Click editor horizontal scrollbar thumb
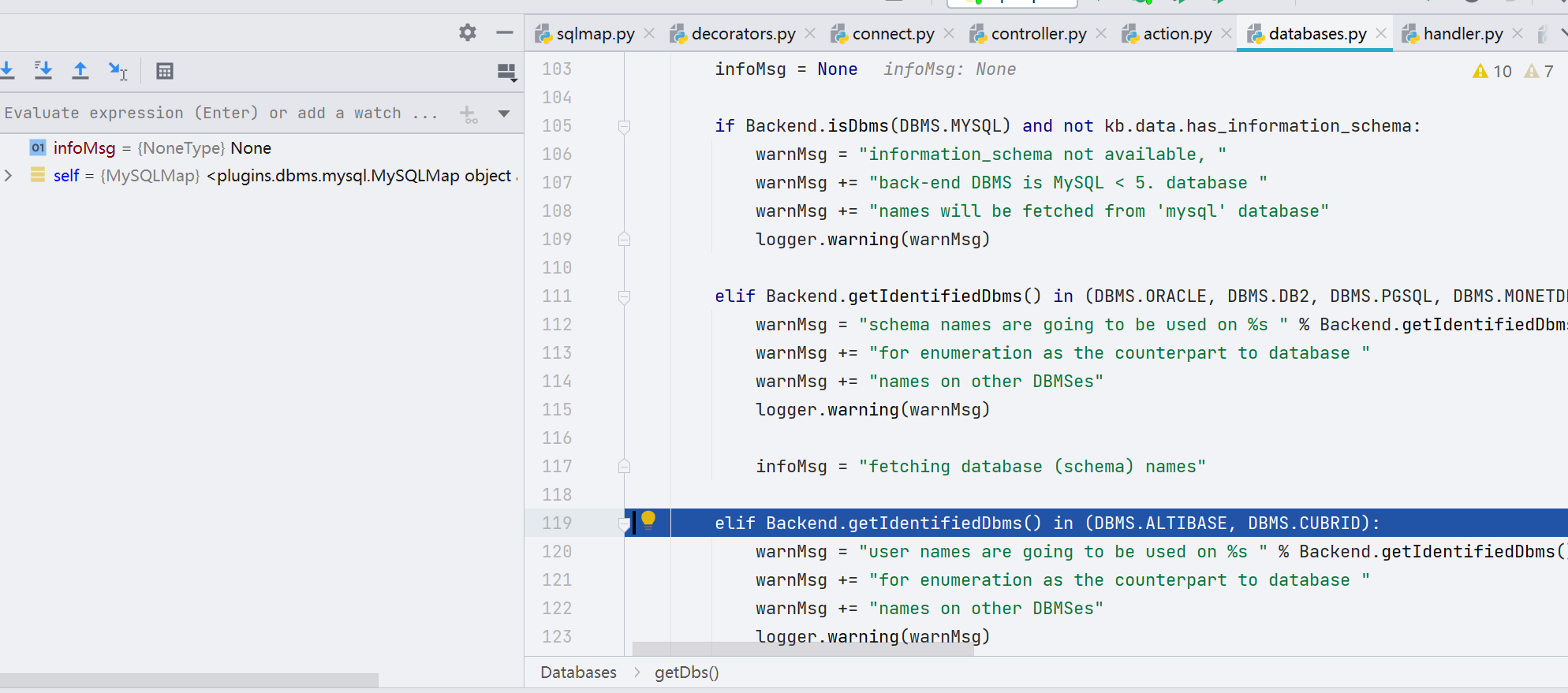The height and width of the screenshot is (693, 1568). coord(803,648)
